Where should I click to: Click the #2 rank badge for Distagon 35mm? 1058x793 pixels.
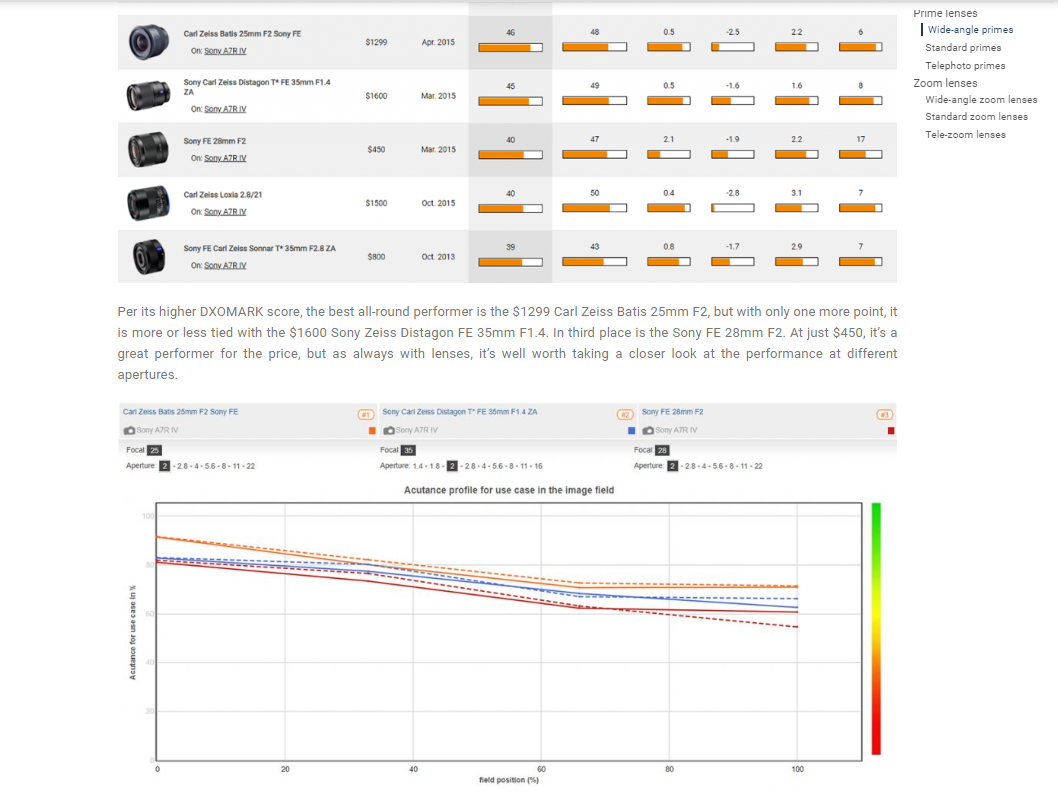625,414
